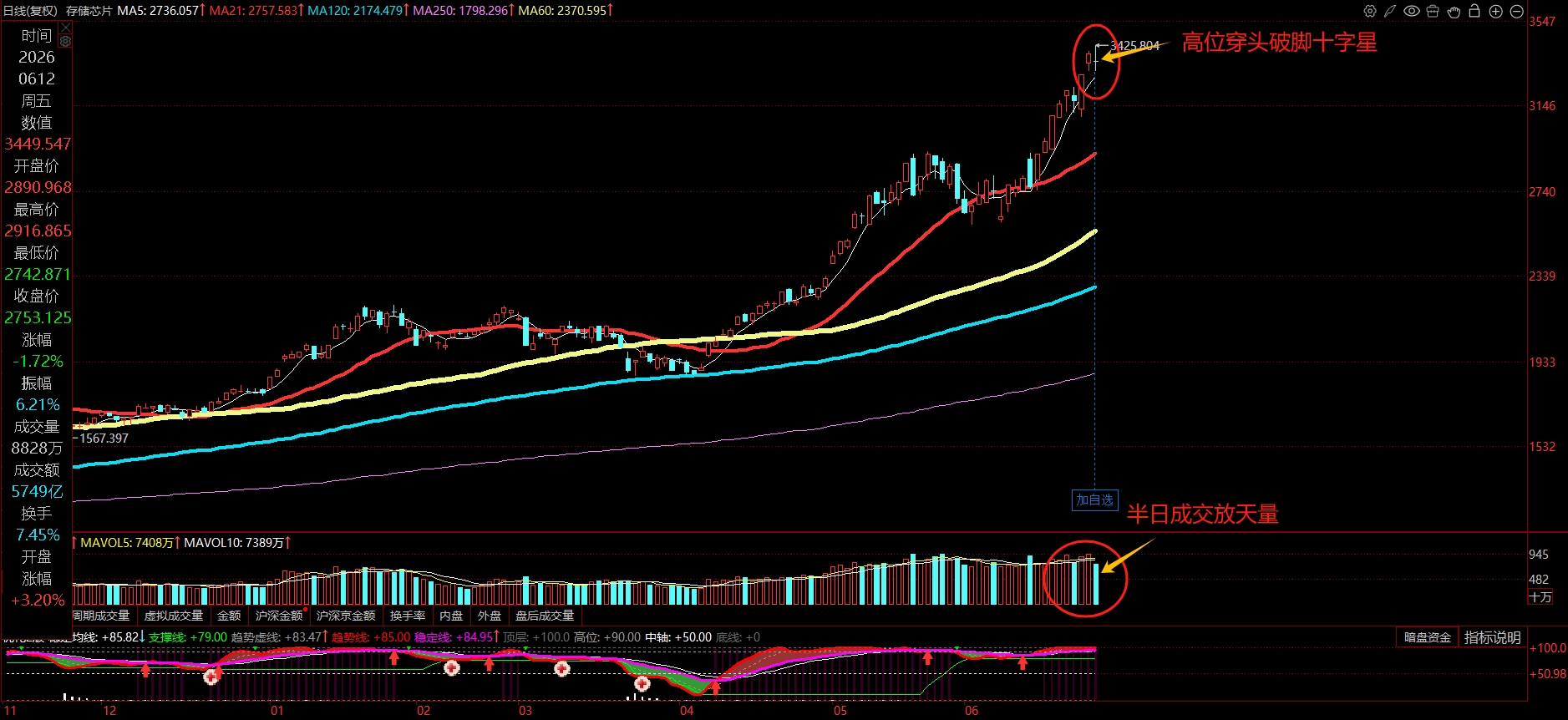The height and width of the screenshot is (720, 1568).
Task: Click the 振幅 value 6.21%
Action: 38,404
